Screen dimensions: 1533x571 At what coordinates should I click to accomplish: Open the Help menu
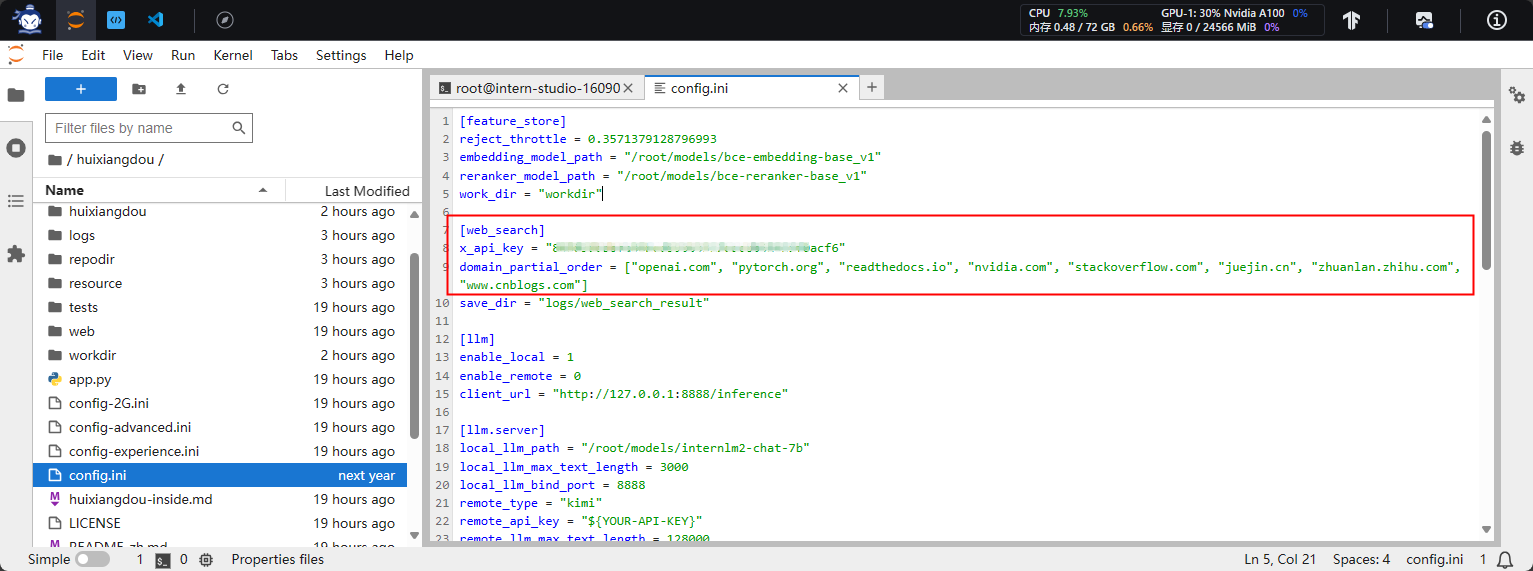[x=399, y=55]
